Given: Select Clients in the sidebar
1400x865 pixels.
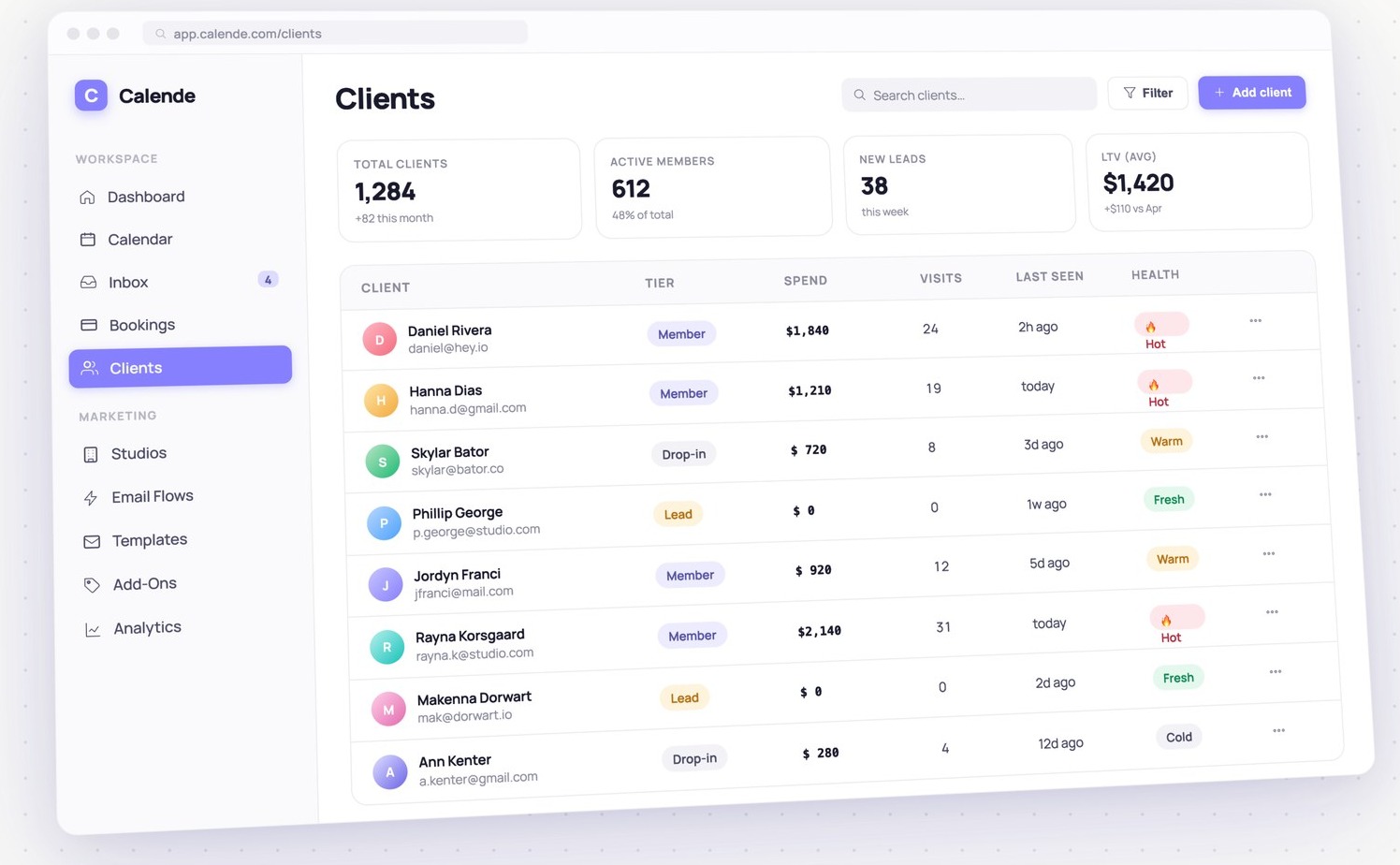Looking at the screenshot, I should click(181, 367).
